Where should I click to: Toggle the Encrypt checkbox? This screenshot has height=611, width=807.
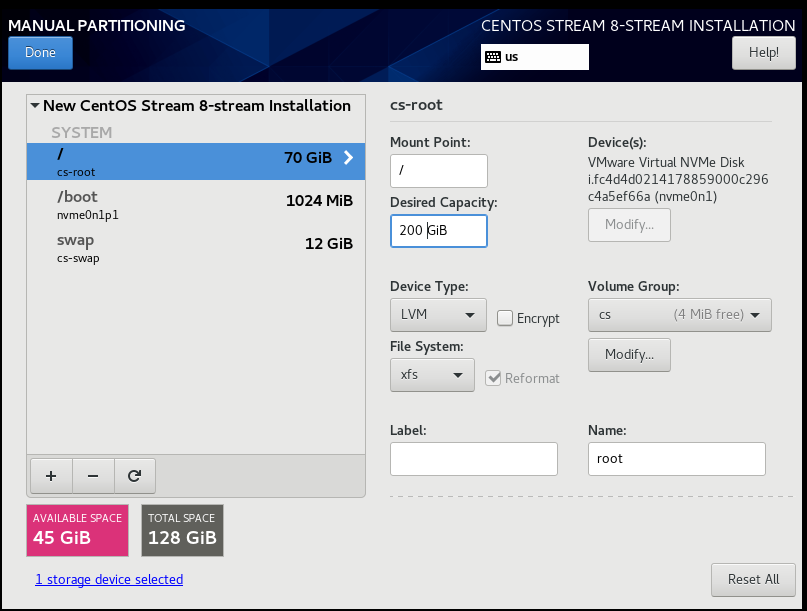505,318
